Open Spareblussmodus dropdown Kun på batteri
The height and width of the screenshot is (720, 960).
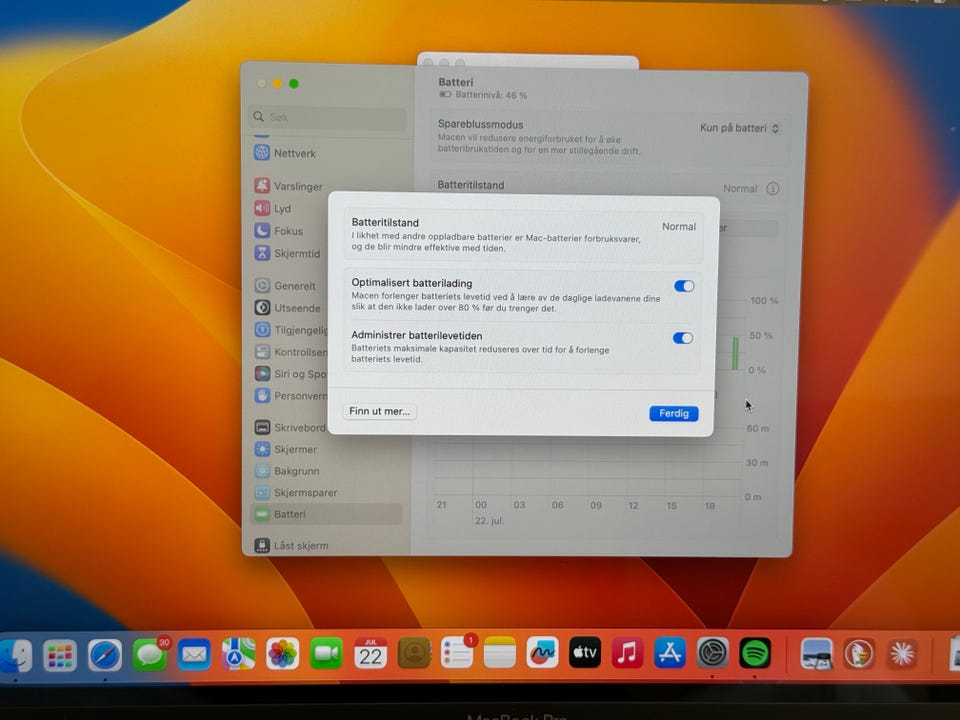(740, 129)
